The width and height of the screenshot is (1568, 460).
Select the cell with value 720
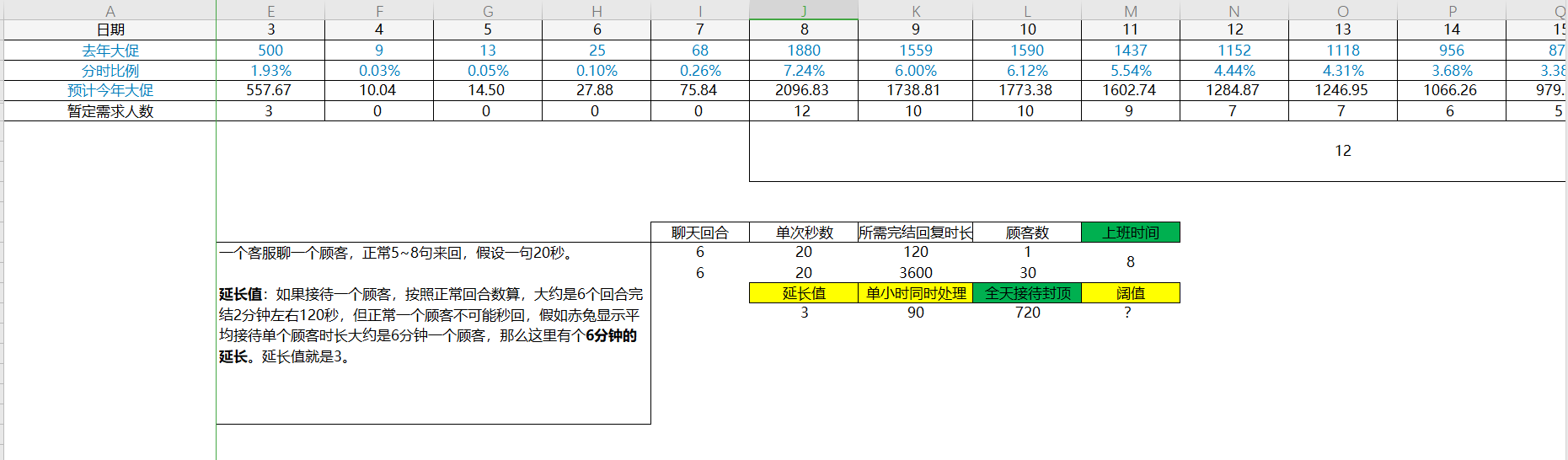pyautogui.click(x=1027, y=313)
